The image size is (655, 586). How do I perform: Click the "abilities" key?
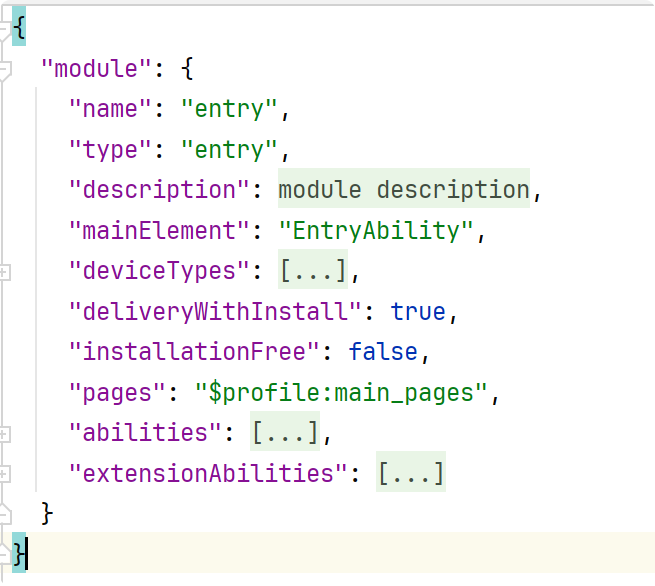[145, 432]
